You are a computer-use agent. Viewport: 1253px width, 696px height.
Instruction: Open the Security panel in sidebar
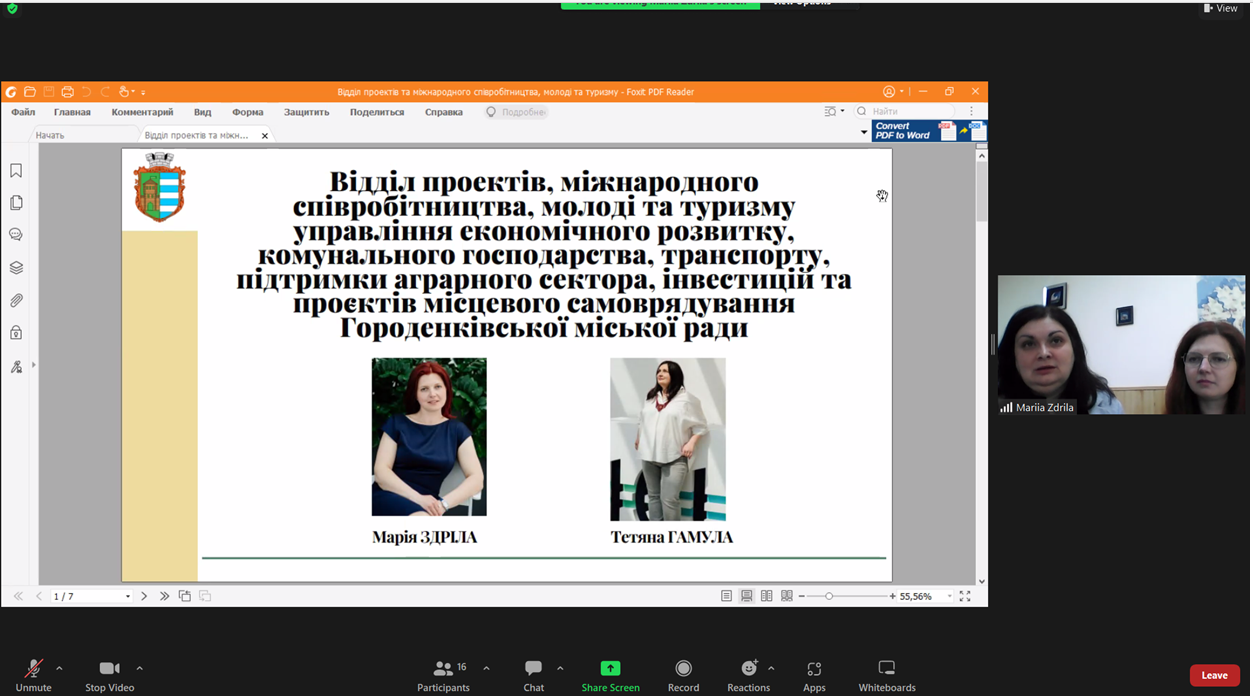point(15,332)
